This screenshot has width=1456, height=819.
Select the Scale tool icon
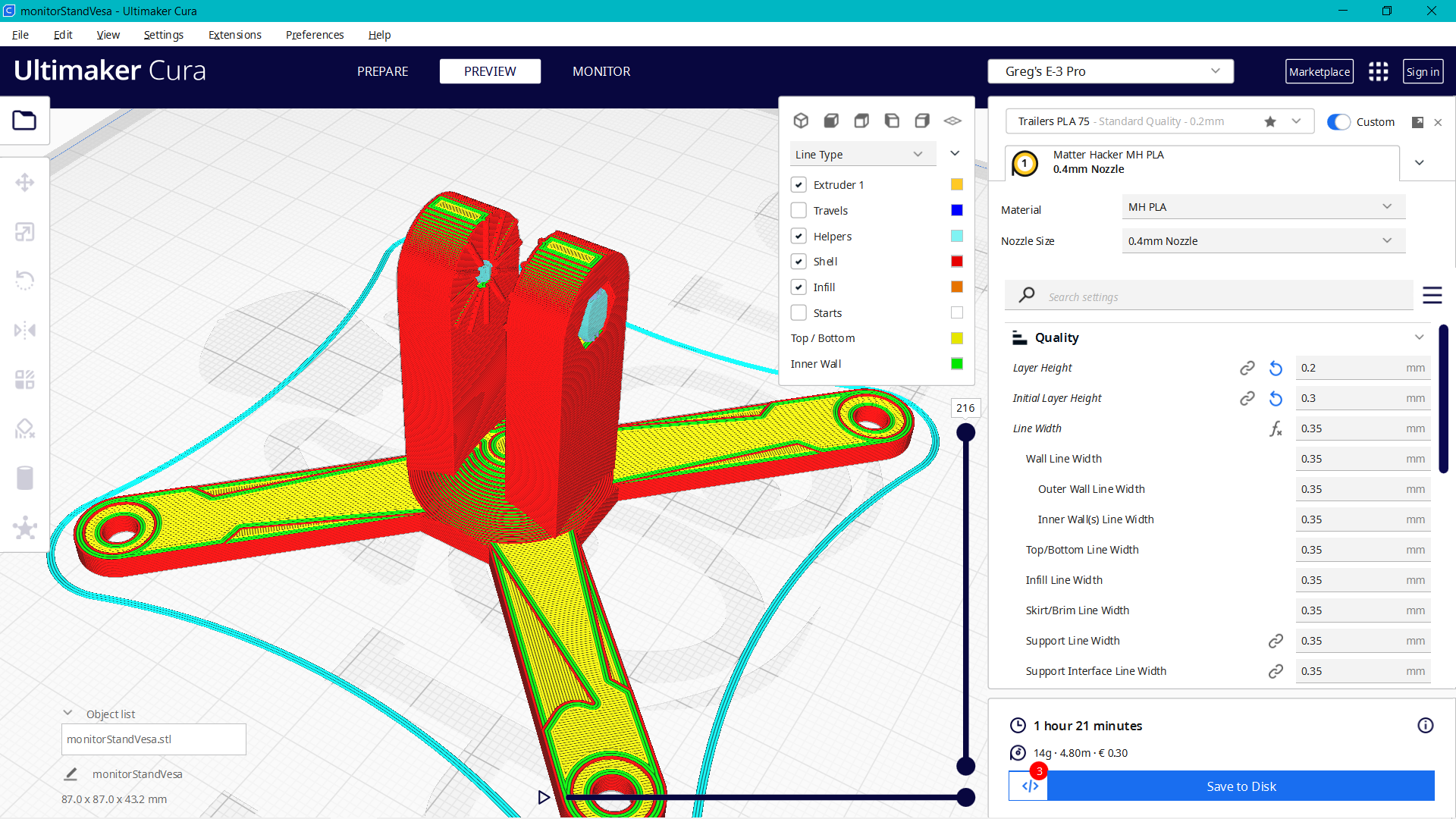pos(24,231)
